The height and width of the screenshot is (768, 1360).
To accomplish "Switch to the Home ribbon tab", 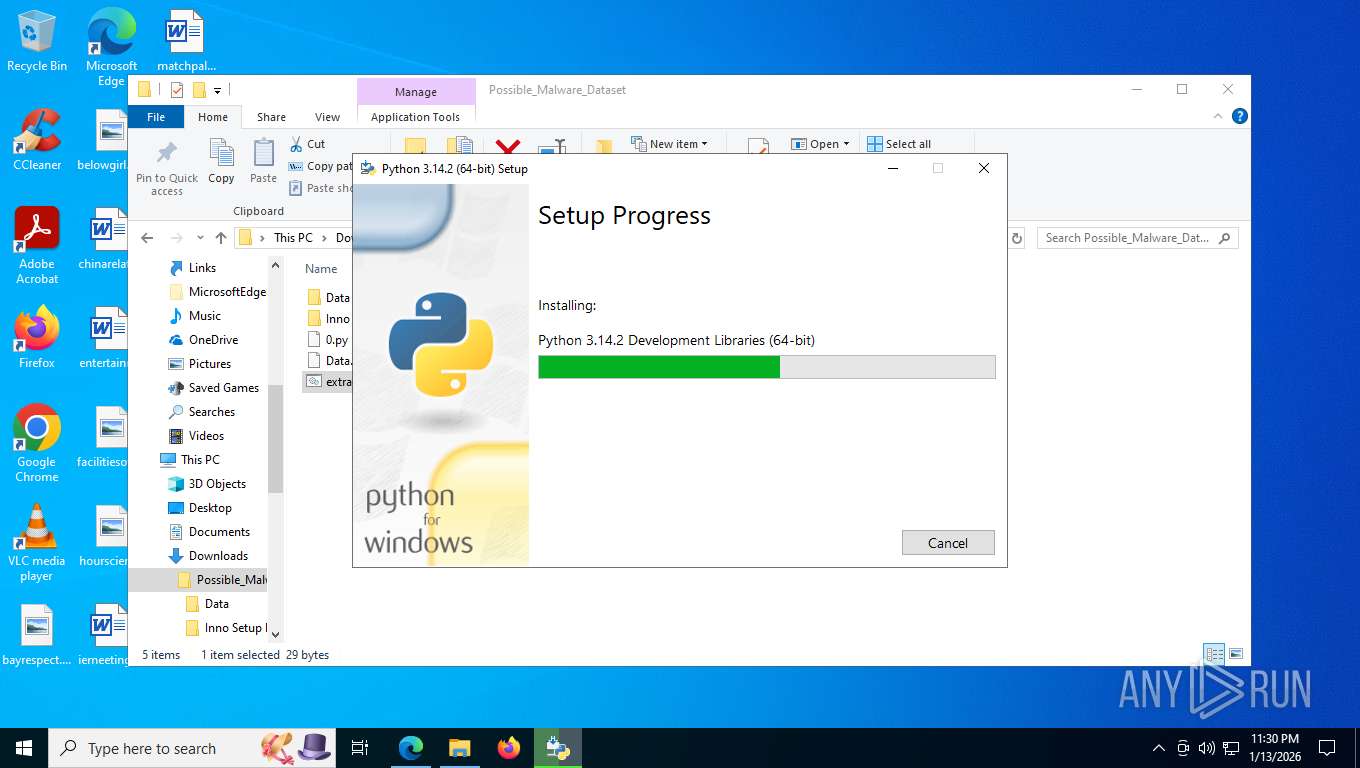I will [x=213, y=117].
